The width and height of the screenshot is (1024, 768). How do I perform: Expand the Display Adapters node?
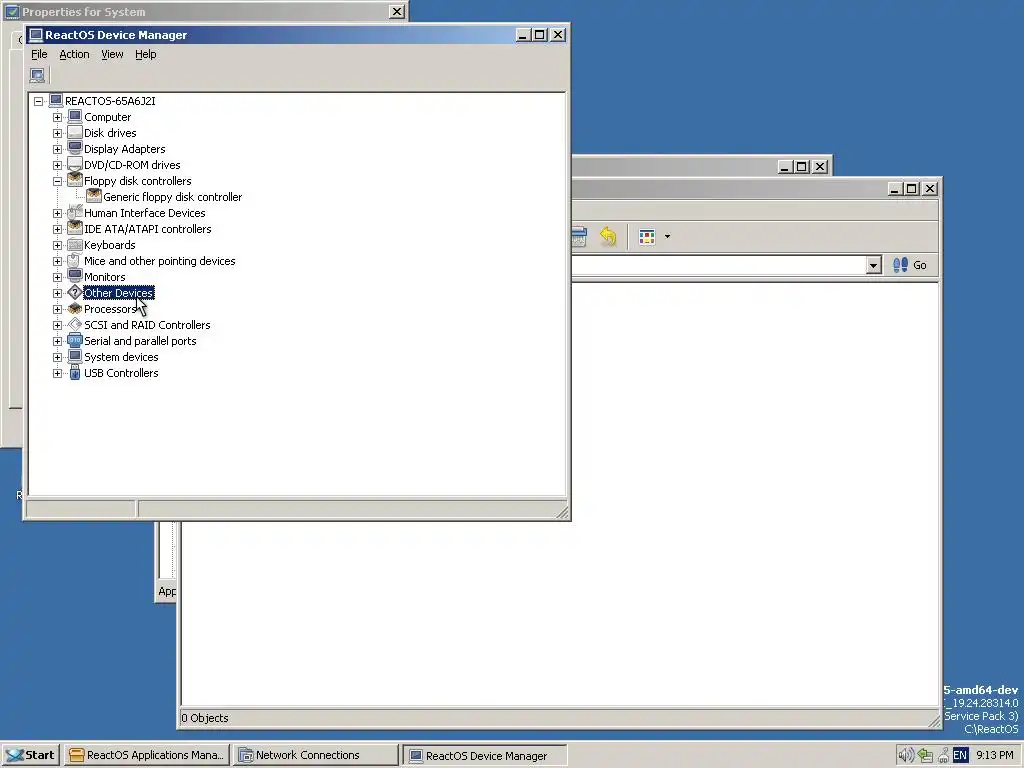click(57, 150)
